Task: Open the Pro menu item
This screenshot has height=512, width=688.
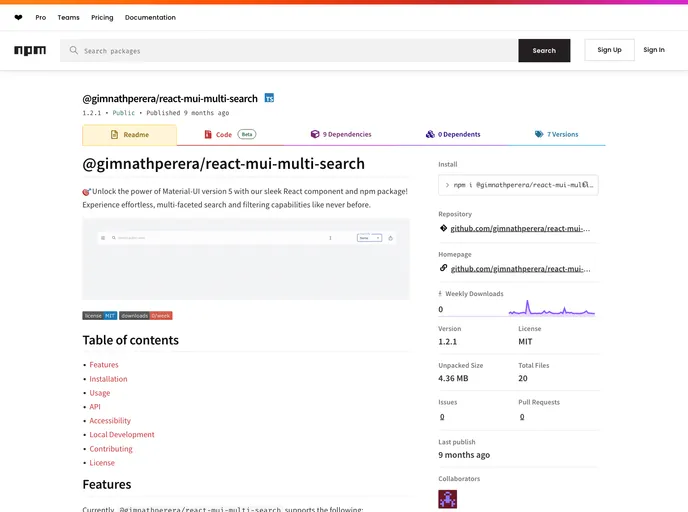Action: click(41, 18)
